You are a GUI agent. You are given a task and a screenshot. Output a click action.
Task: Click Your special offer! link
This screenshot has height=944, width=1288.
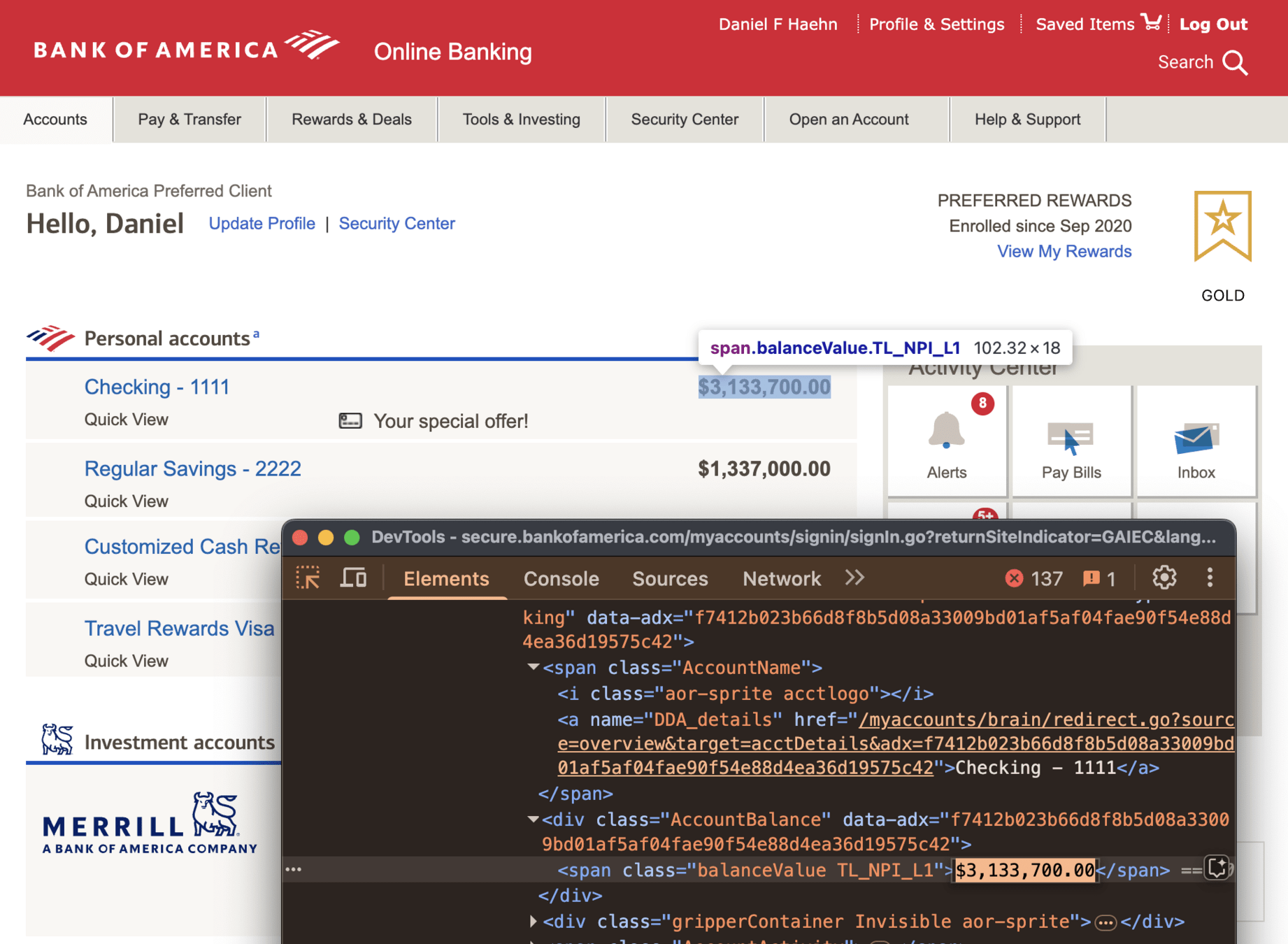[451, 421]
